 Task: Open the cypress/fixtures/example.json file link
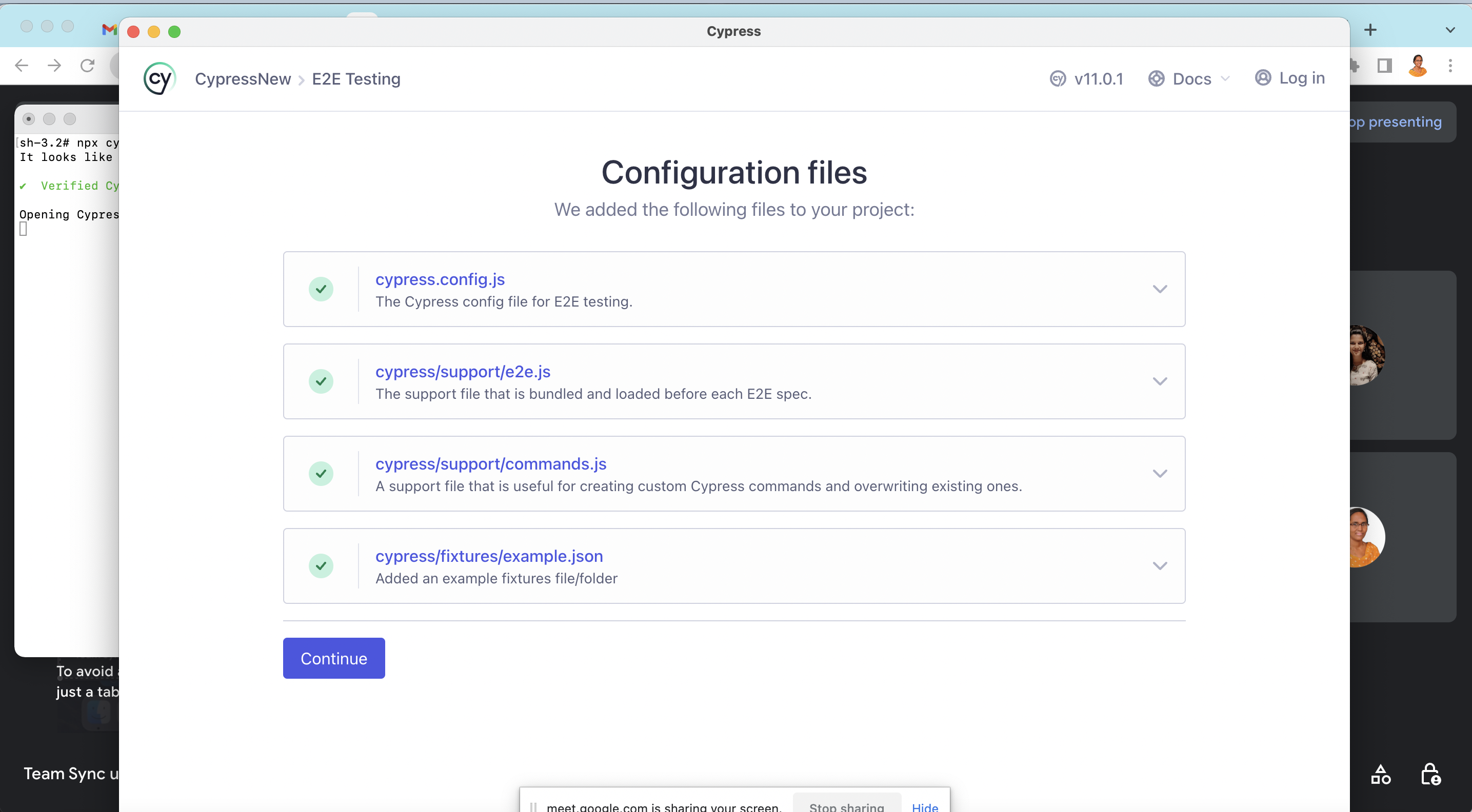click(x=489, y=556)
